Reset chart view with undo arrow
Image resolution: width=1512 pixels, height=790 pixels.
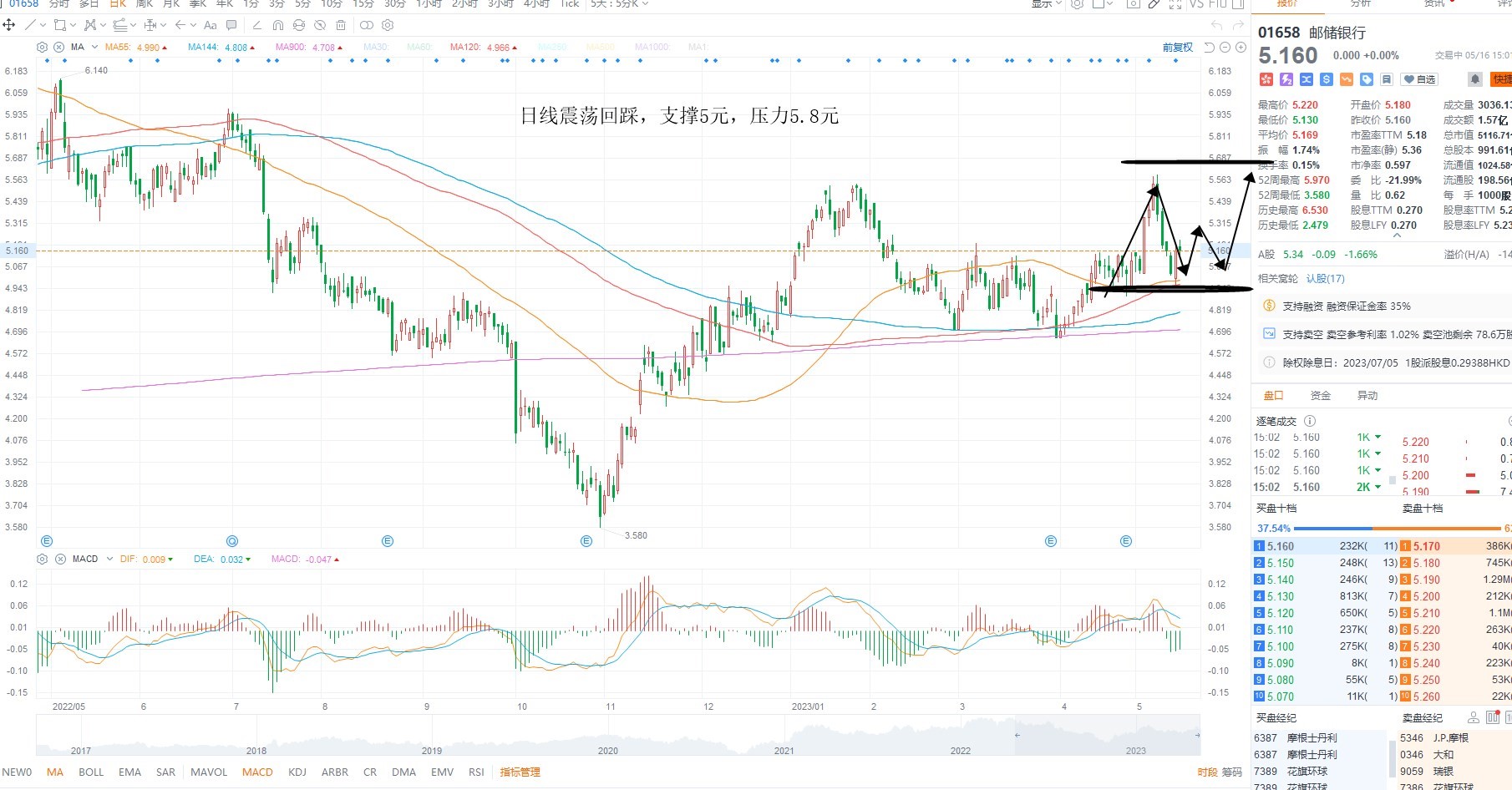[1209, 48]
